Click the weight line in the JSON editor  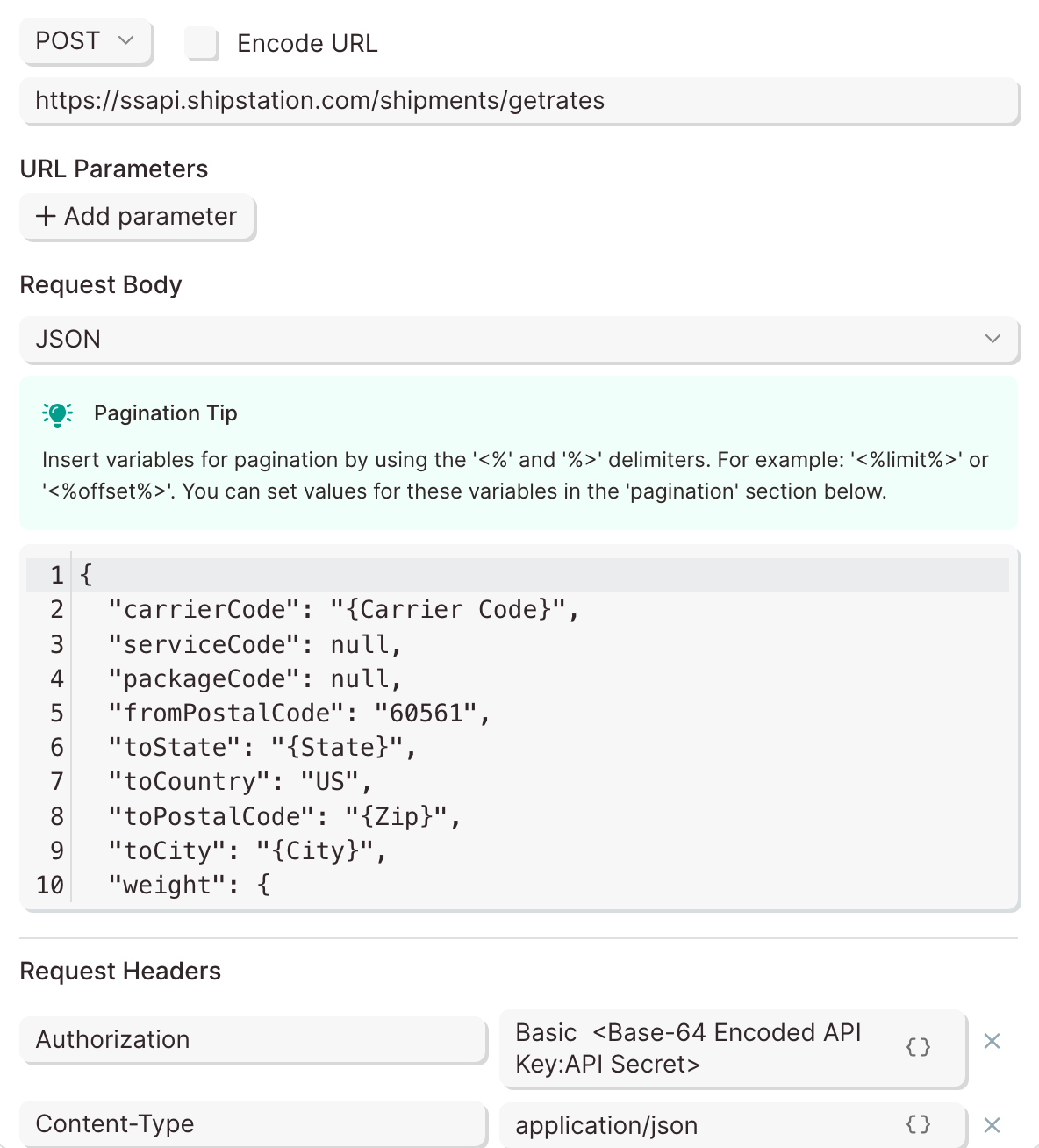[x=189, y=886]
